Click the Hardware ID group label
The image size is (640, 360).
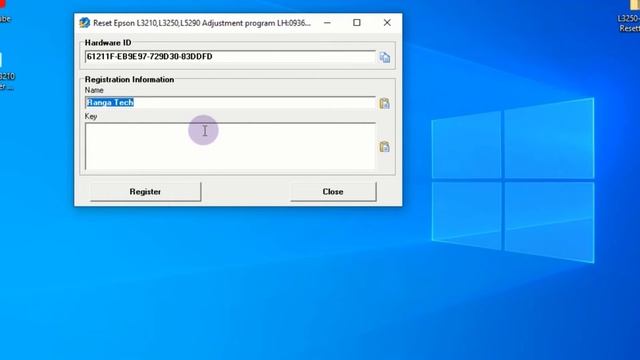(x=108, y=42)
